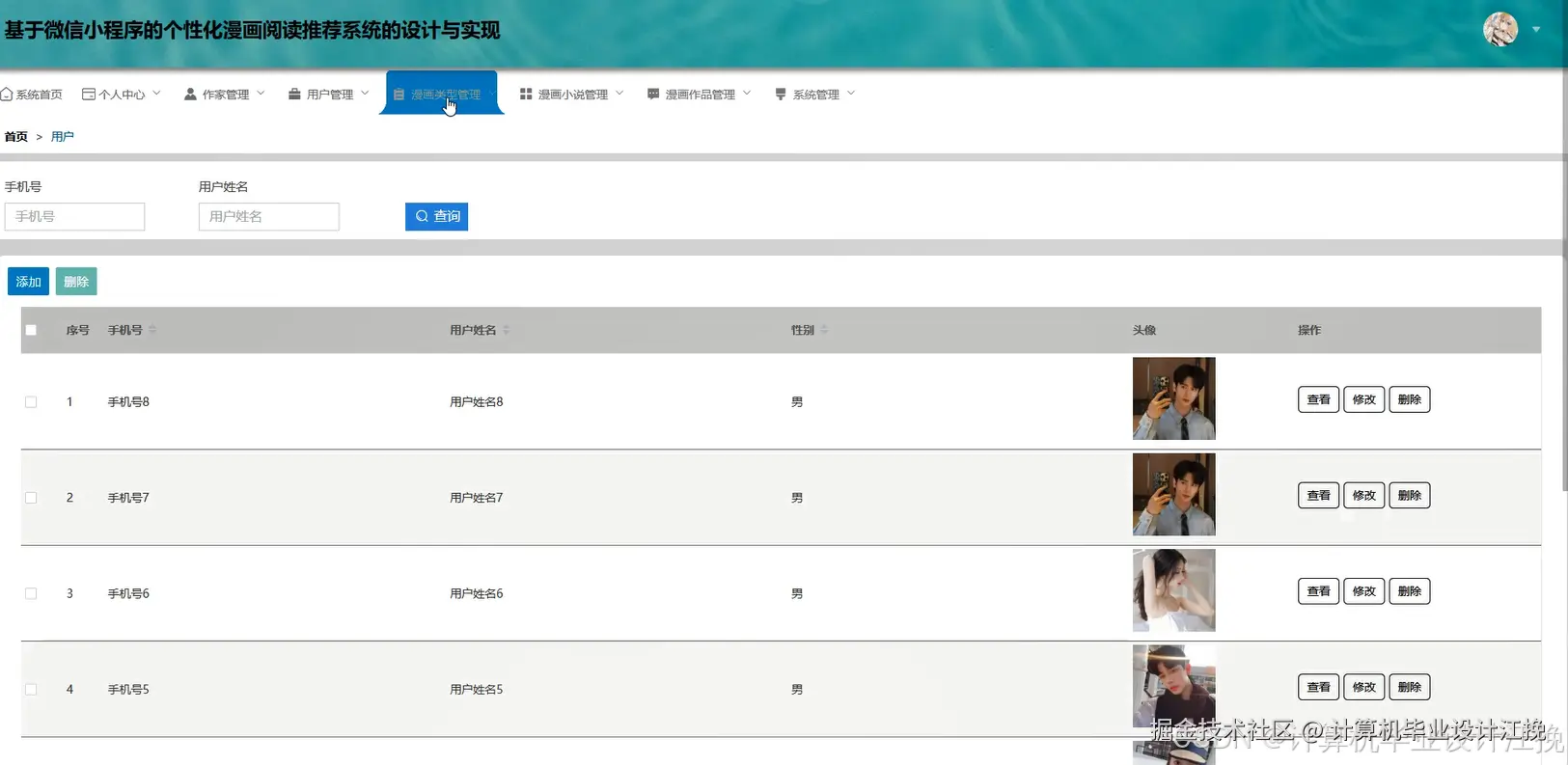This screenshot has height=765, width=1568.
Task: Click 删除 in the 用户姓名6 row
Action: coord(1409,591)
